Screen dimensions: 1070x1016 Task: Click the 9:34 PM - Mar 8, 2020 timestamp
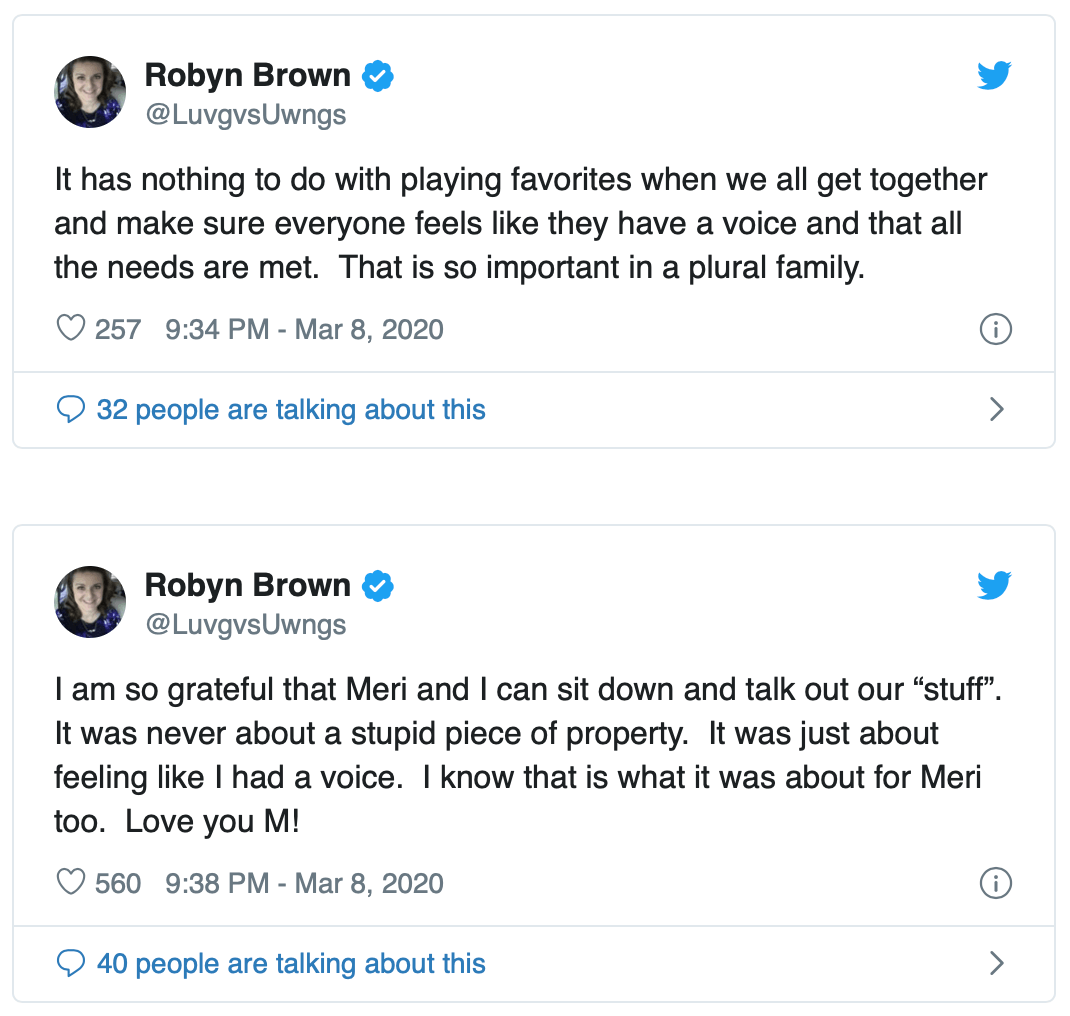click(x=304, y=329)
